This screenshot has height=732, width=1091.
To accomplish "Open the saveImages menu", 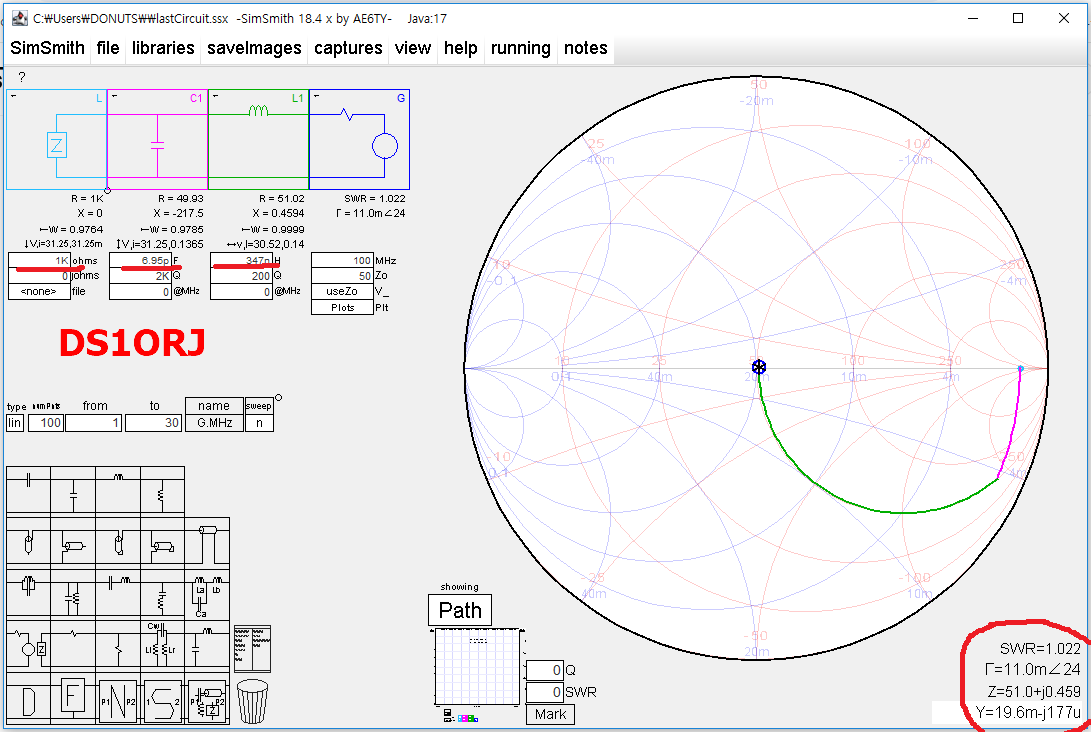I will pyautogui.click(x=254, y=48).
